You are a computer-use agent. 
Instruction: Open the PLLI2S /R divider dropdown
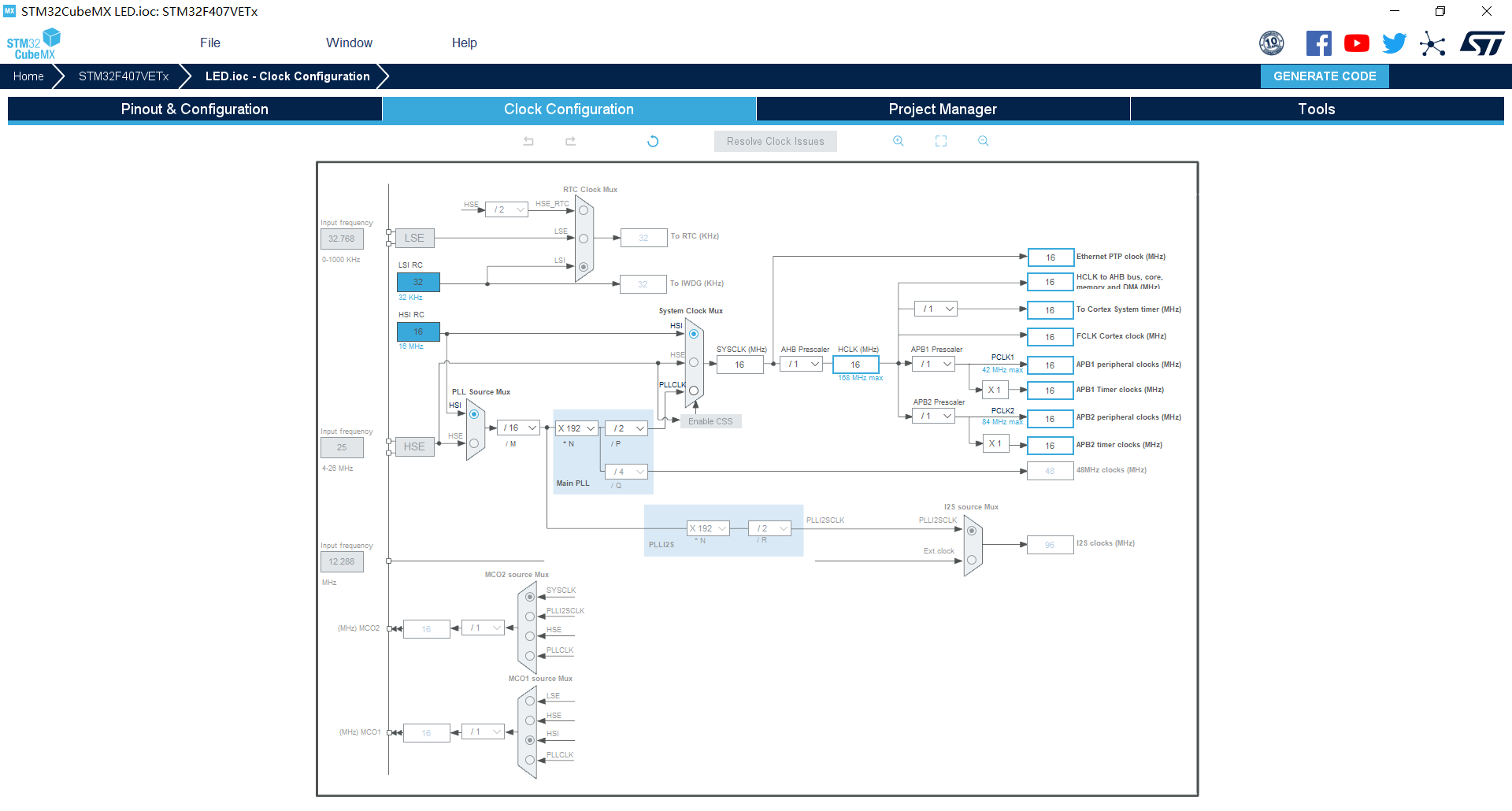pos(769,528)
